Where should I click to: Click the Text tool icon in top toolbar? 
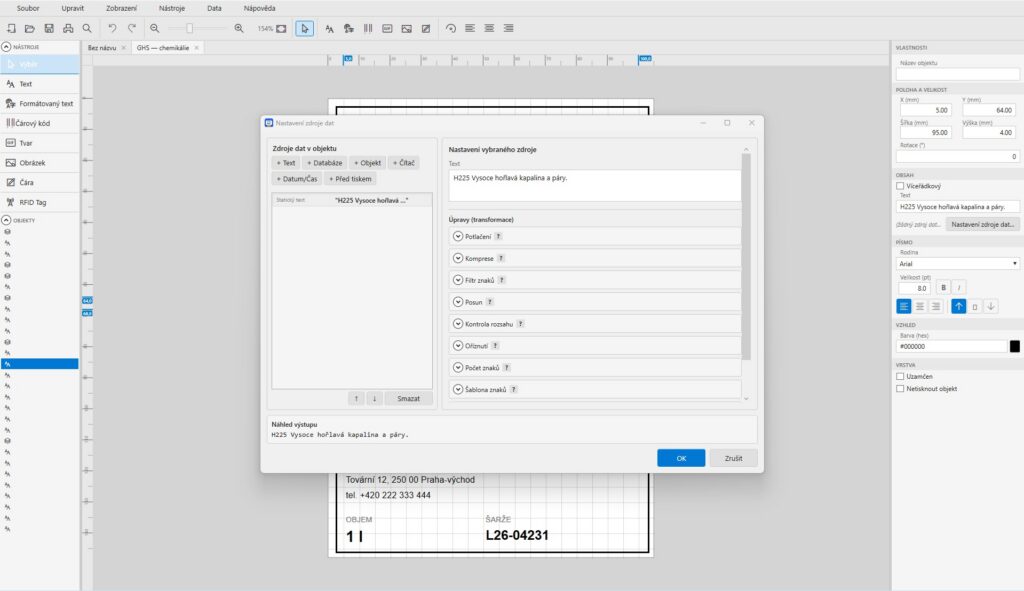(329, 28)
